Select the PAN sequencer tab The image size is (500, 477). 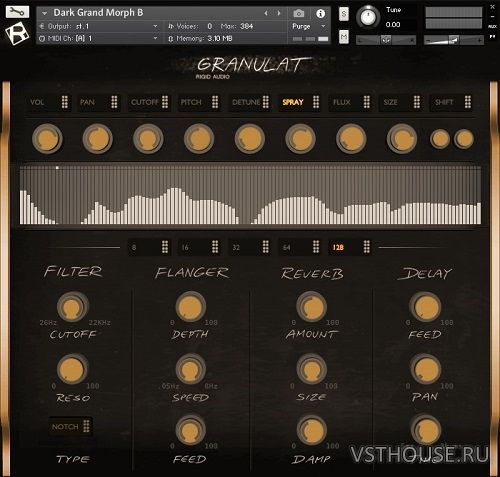[x=99, y=102]
